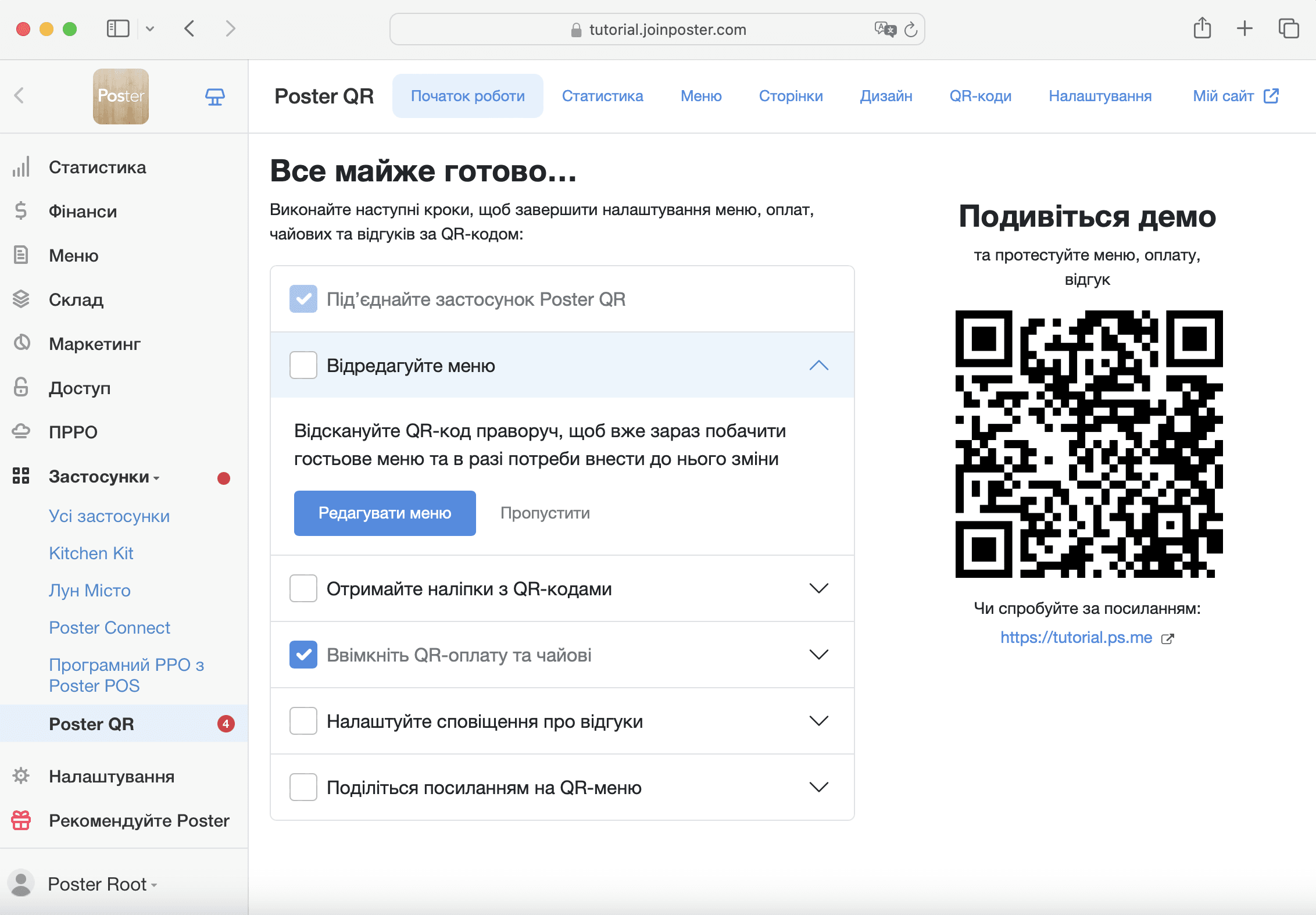The height and width of the screenshot is (915, 1316).
Task: Collapse the Застосунки sidebar group
Action: [104, 477]
